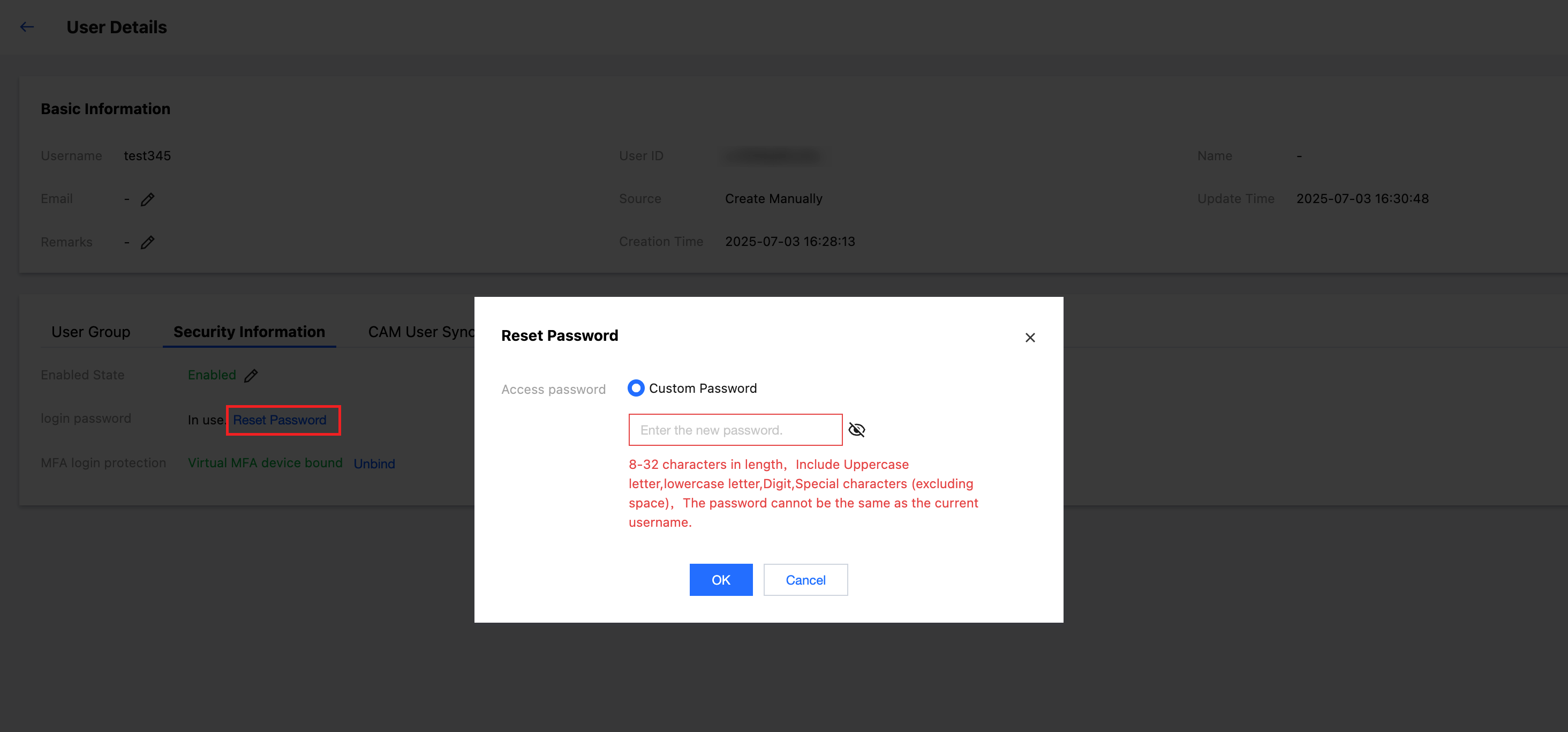Edit the Email field with pencil icon
Viewport: 1568px width, 732px height.
click(x=147, y=199)
